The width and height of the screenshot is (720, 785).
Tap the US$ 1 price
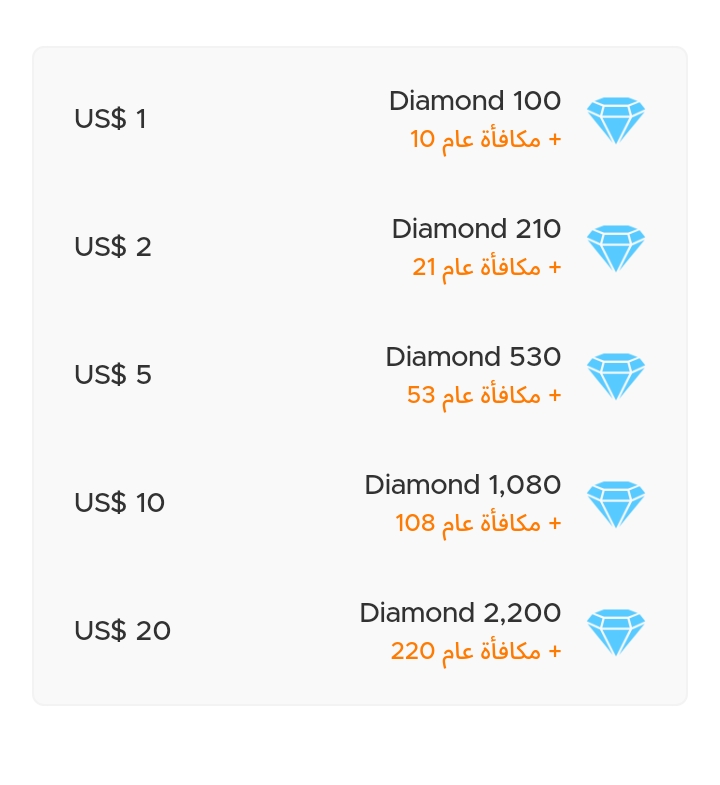110,119
